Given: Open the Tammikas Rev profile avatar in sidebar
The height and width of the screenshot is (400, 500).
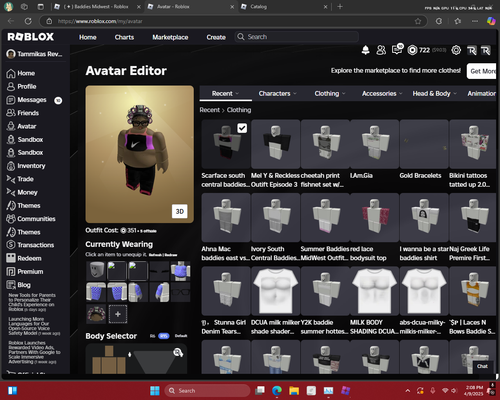Looking at the screenshot, I should 11,54.
